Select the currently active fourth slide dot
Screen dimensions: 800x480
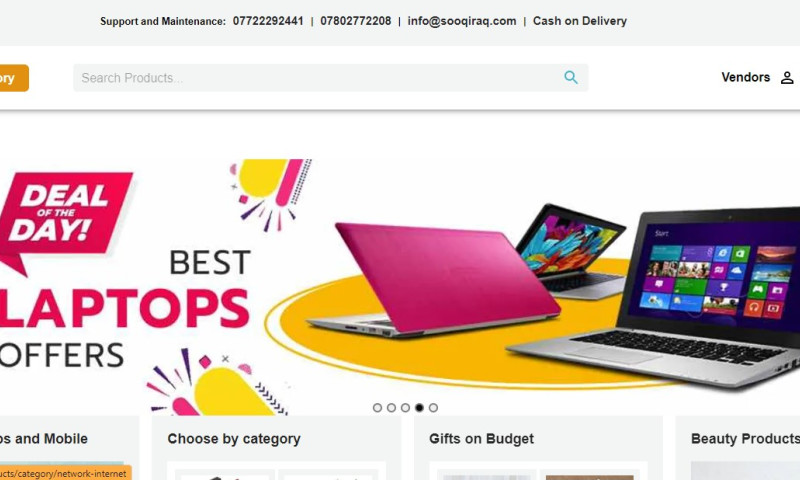(419, 408)
